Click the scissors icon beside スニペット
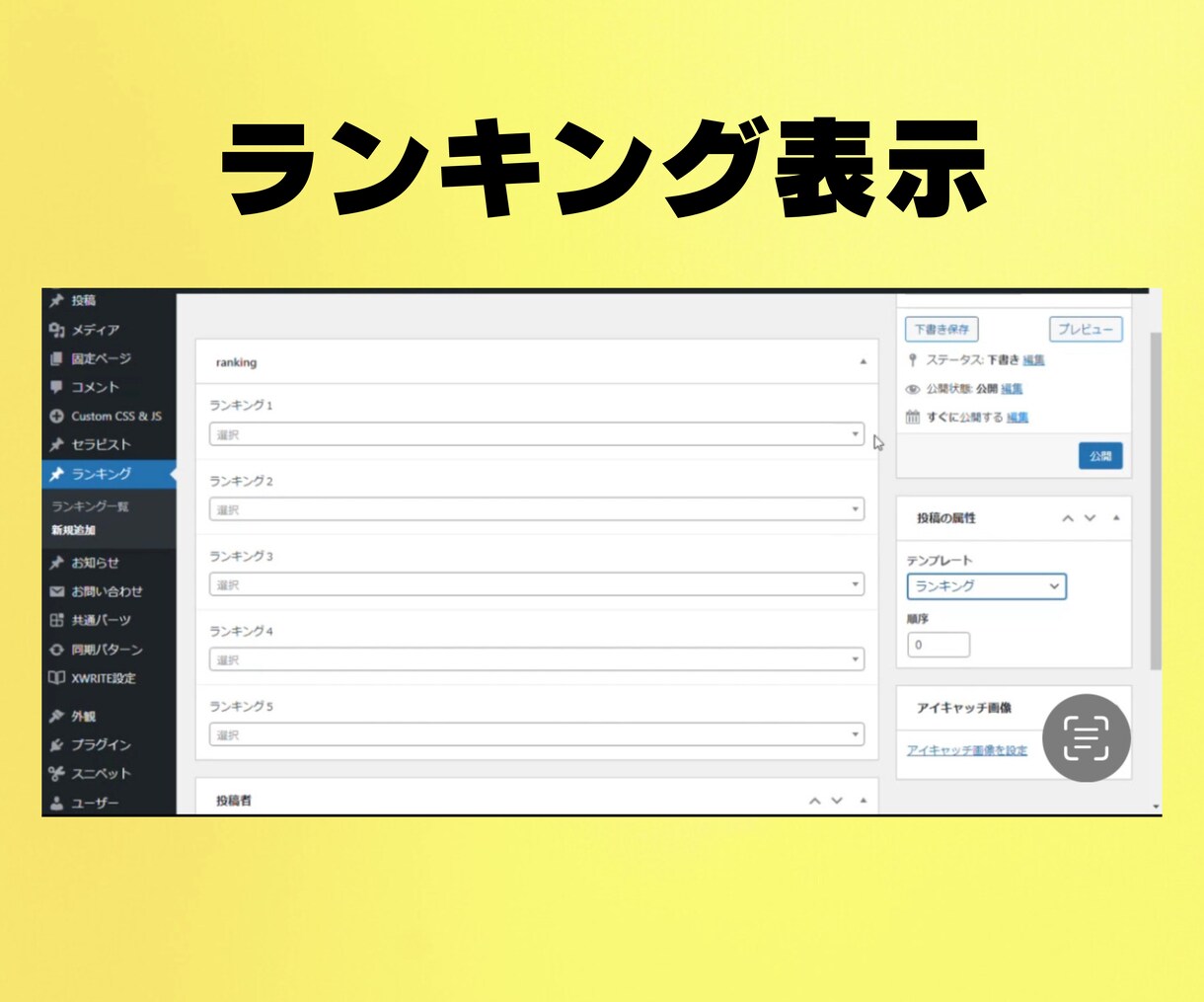1204x1002 pixels. pyautogui.click(x=57, y=773)
